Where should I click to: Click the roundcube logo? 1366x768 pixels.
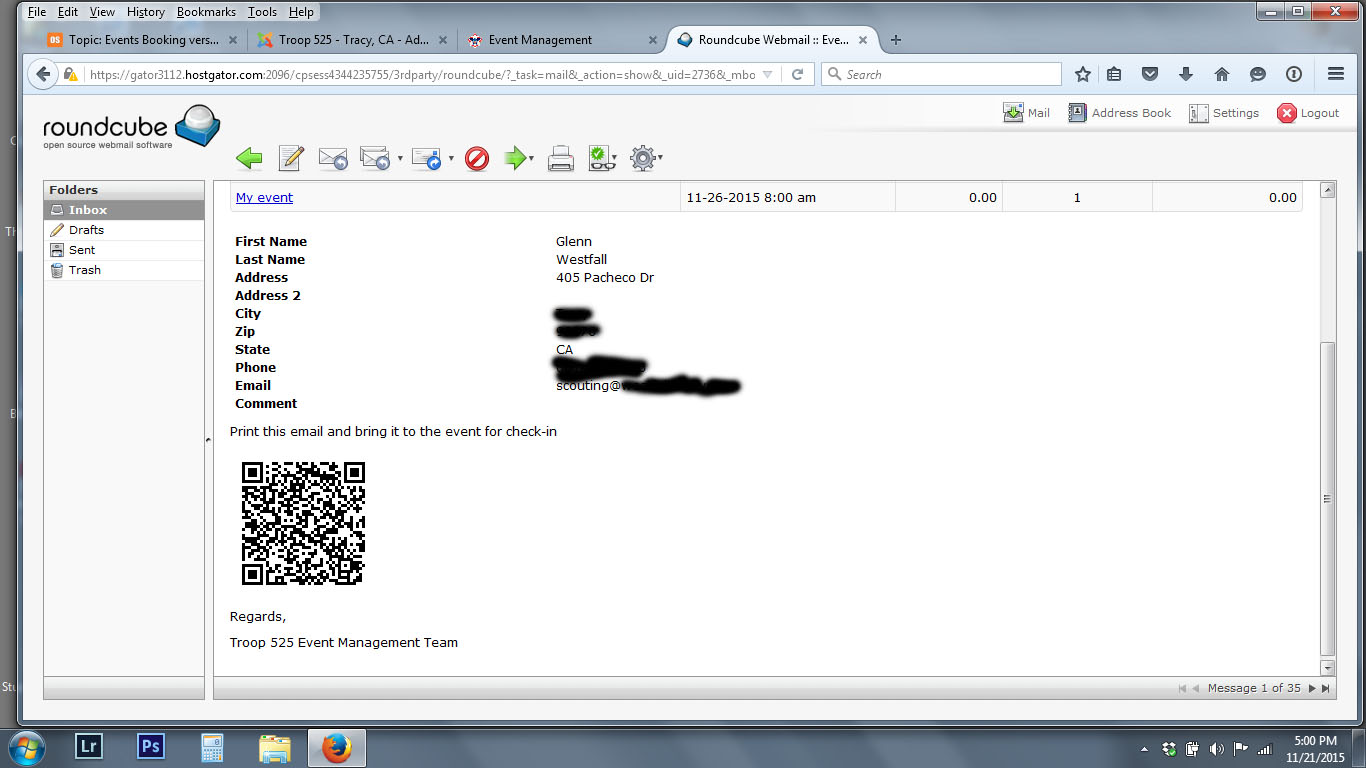131,128
